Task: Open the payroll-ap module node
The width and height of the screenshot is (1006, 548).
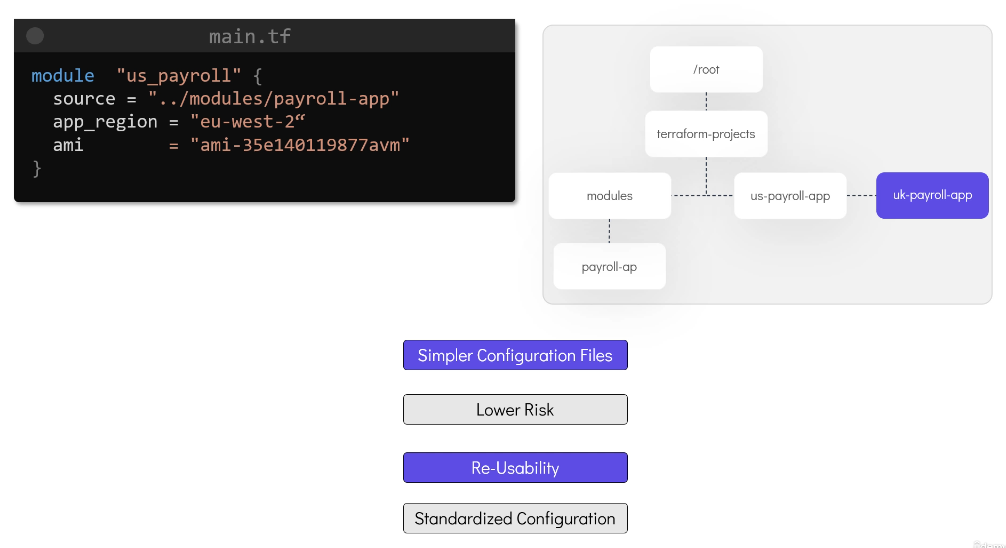Action: click(x=610, y=266)
